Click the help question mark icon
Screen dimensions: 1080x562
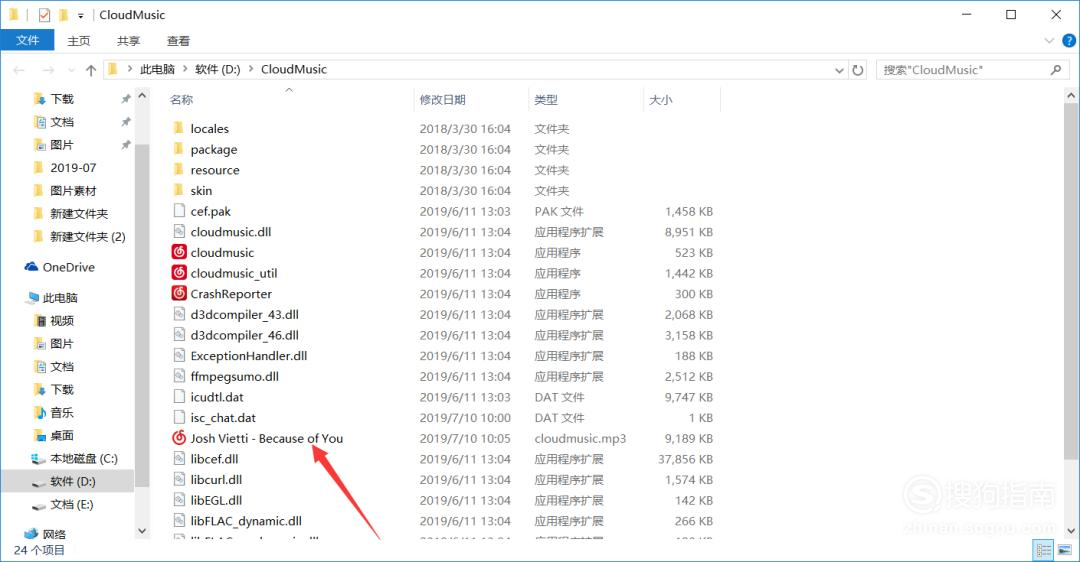[1069, 41]
